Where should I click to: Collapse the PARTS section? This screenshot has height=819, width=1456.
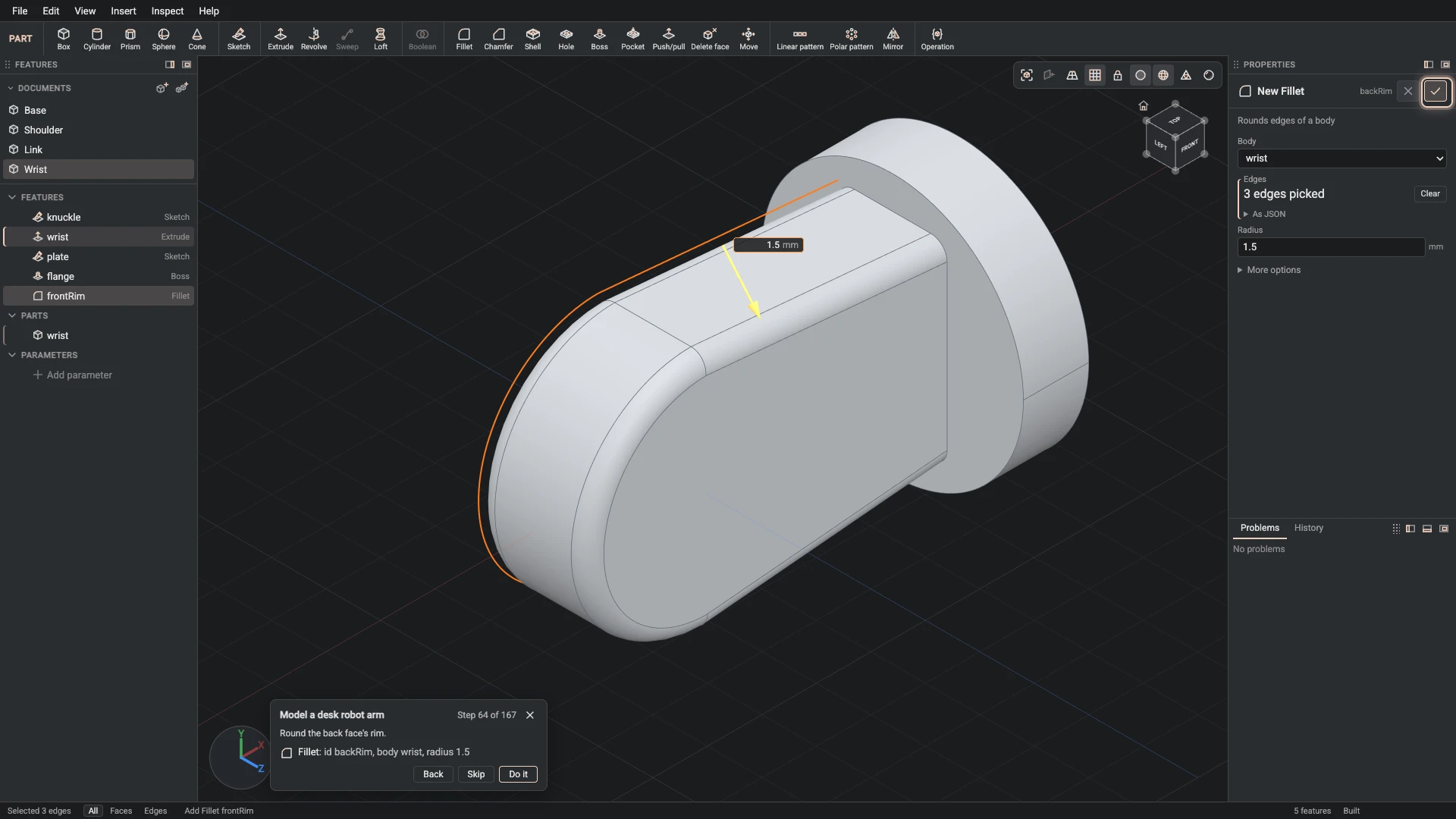[12, 315]
